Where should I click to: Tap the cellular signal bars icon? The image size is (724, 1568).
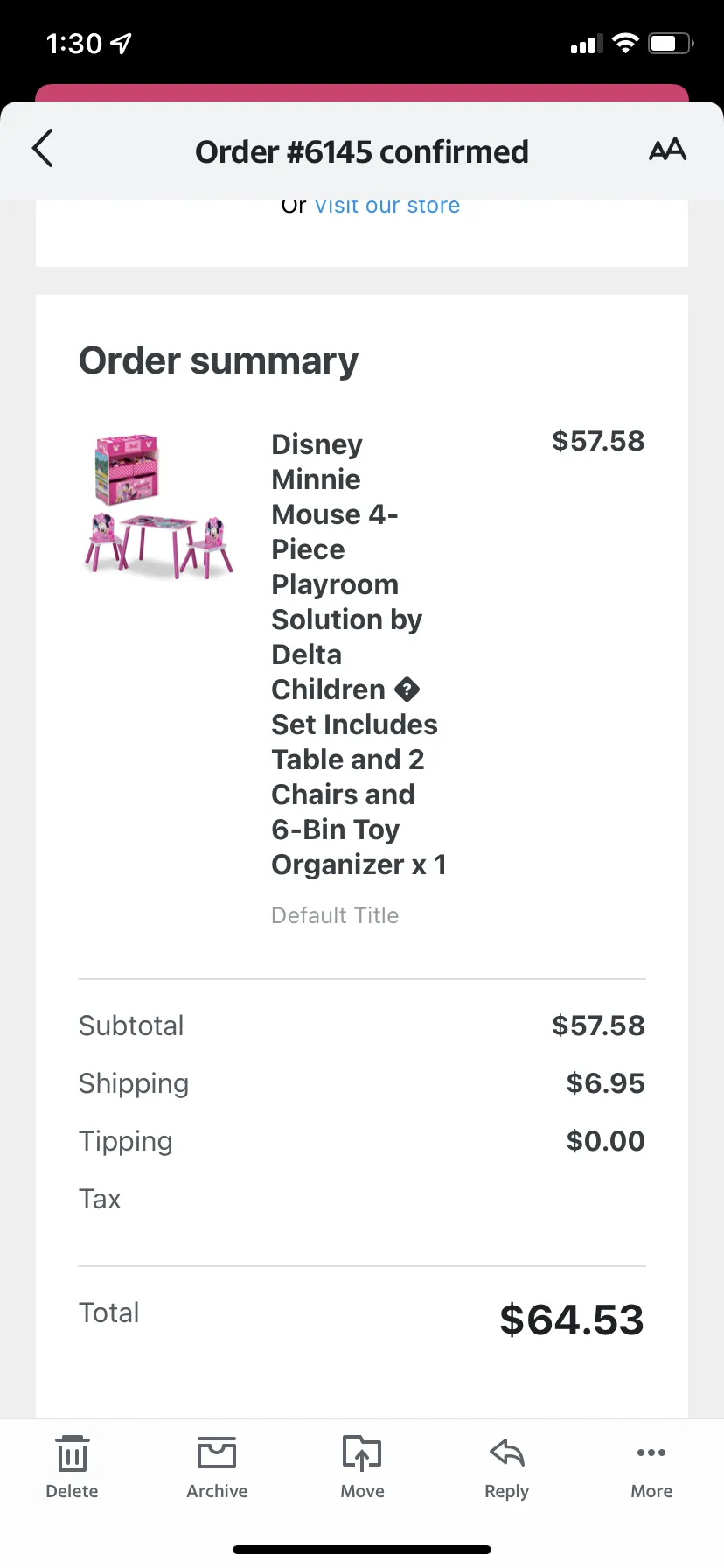(x=587, y=44)
